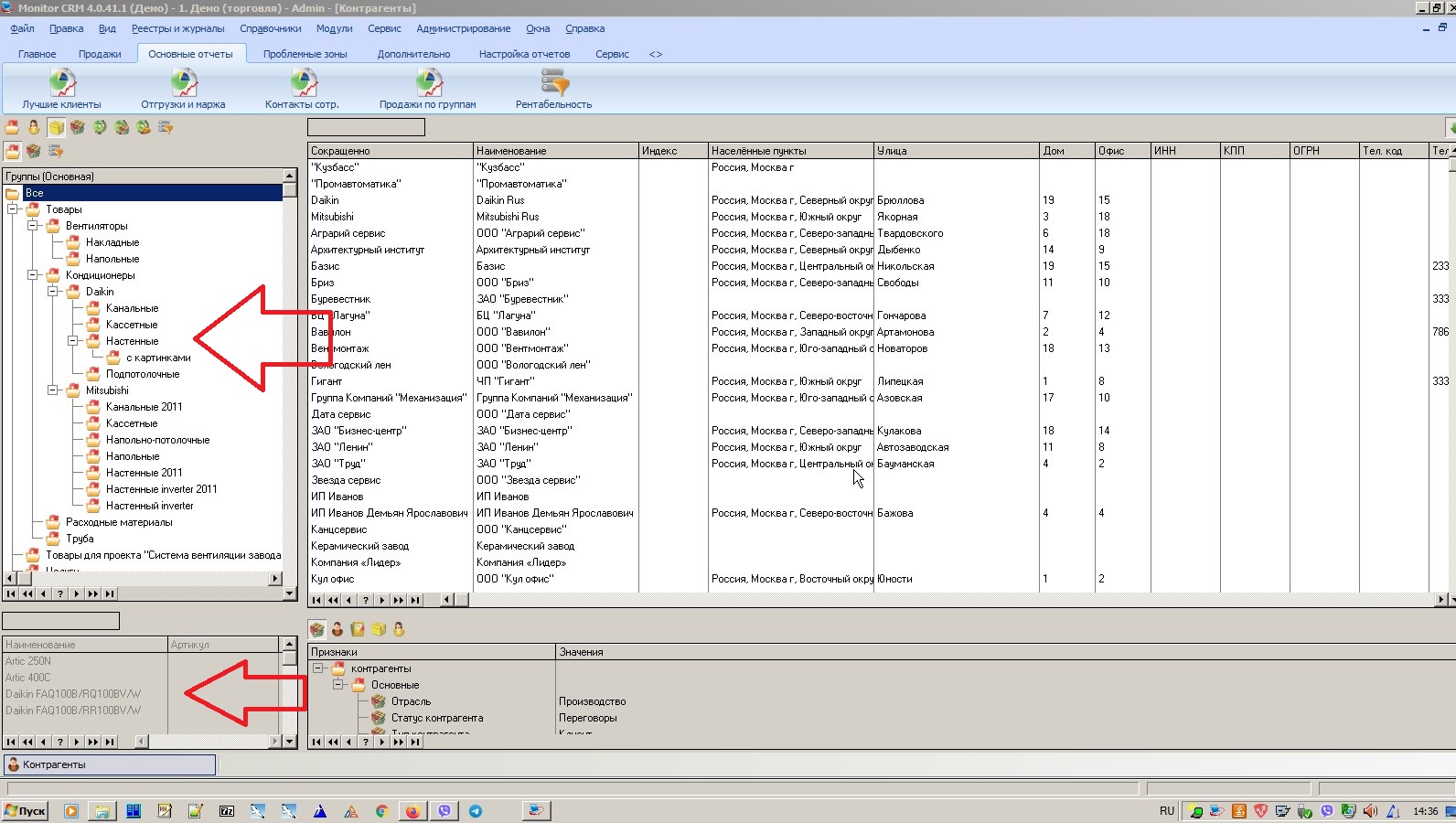1456x823 pixels.
Task: Collapse the Mitsubishi tree node
Action: (x=53, y=390)
